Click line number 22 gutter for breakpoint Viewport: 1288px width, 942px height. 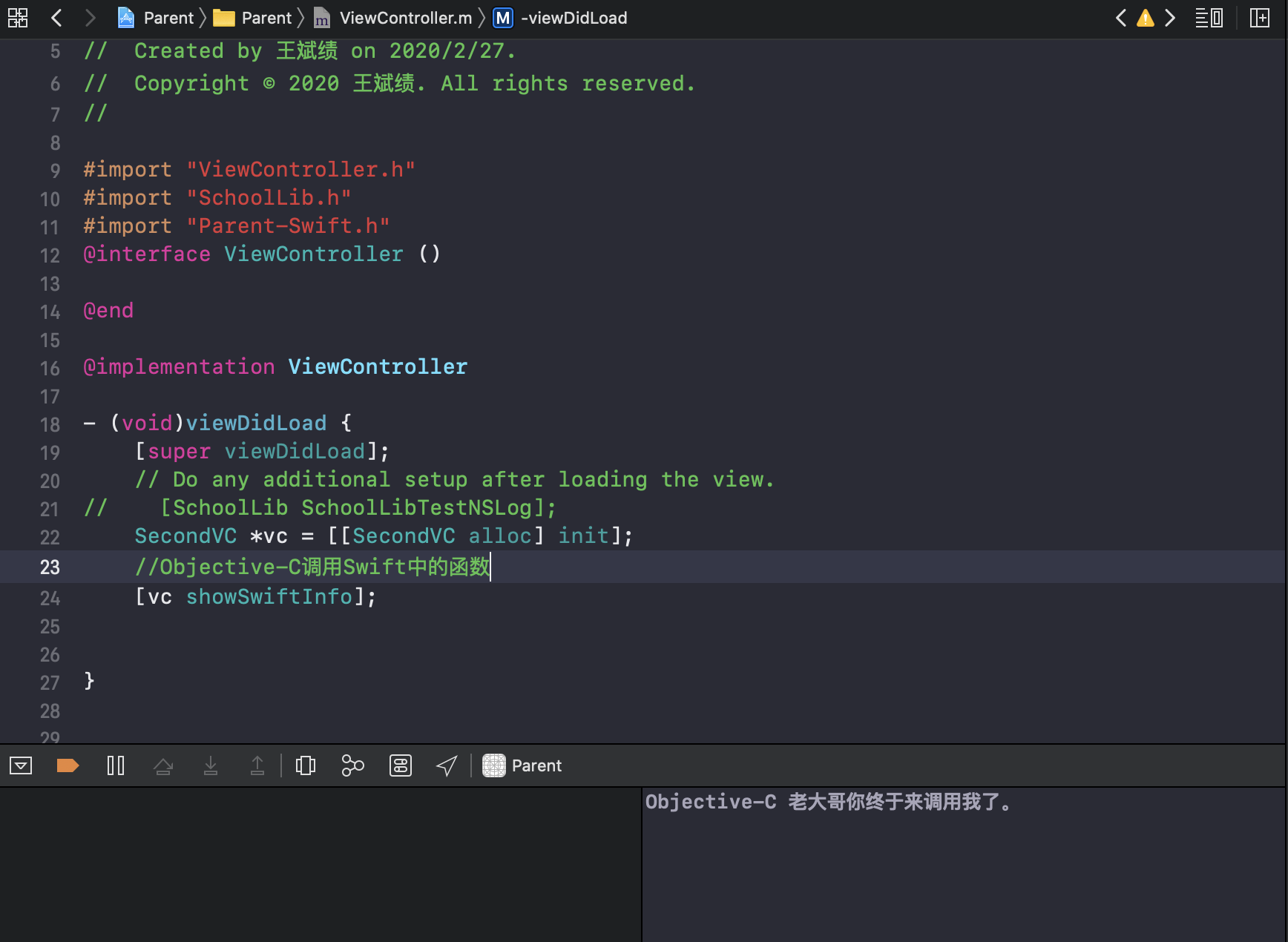pyautogui.click(x=50, y=538)
